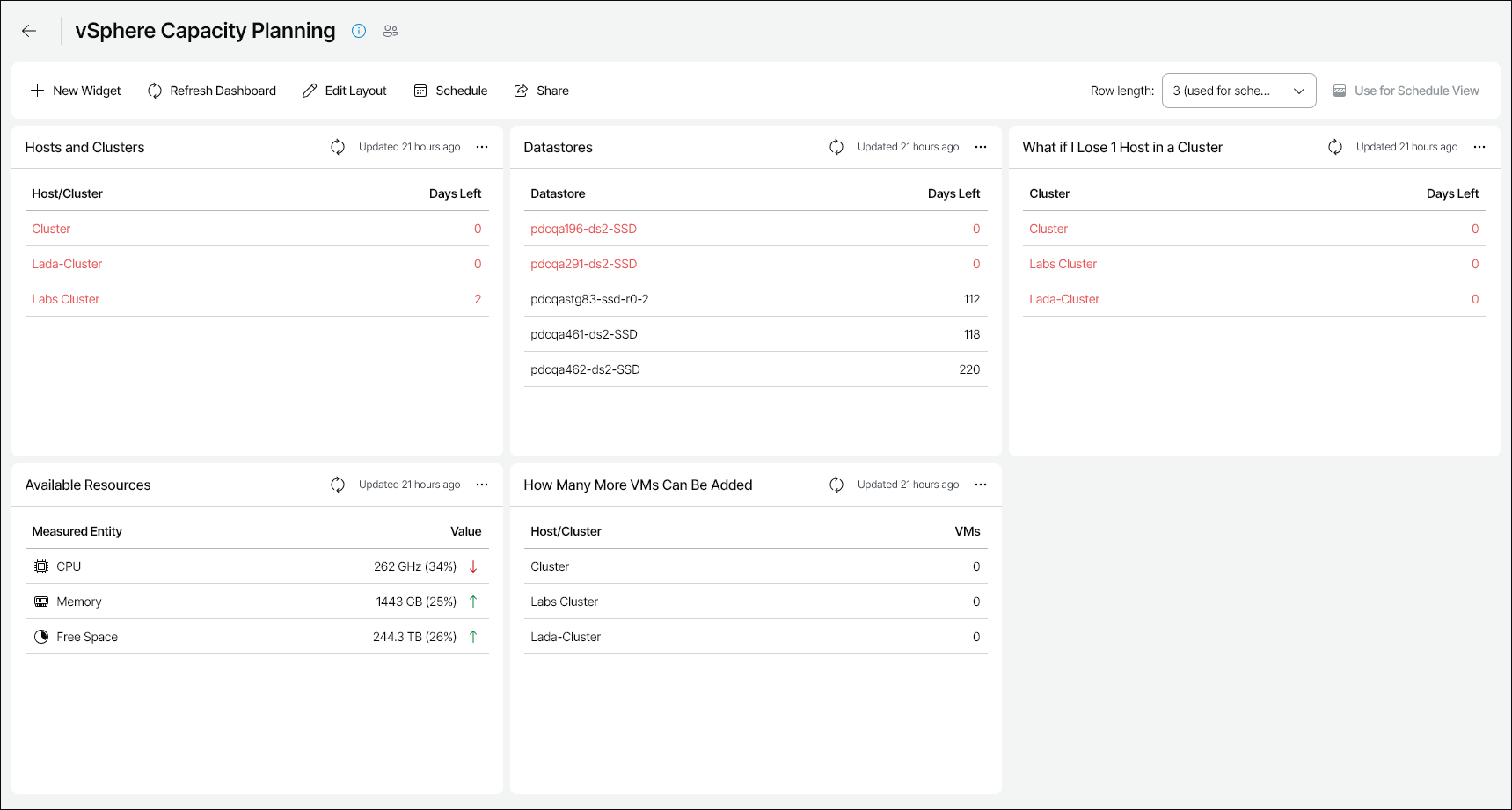
Task: Open Cluster link in Hosts and Clusters
Action: (51, 229)
